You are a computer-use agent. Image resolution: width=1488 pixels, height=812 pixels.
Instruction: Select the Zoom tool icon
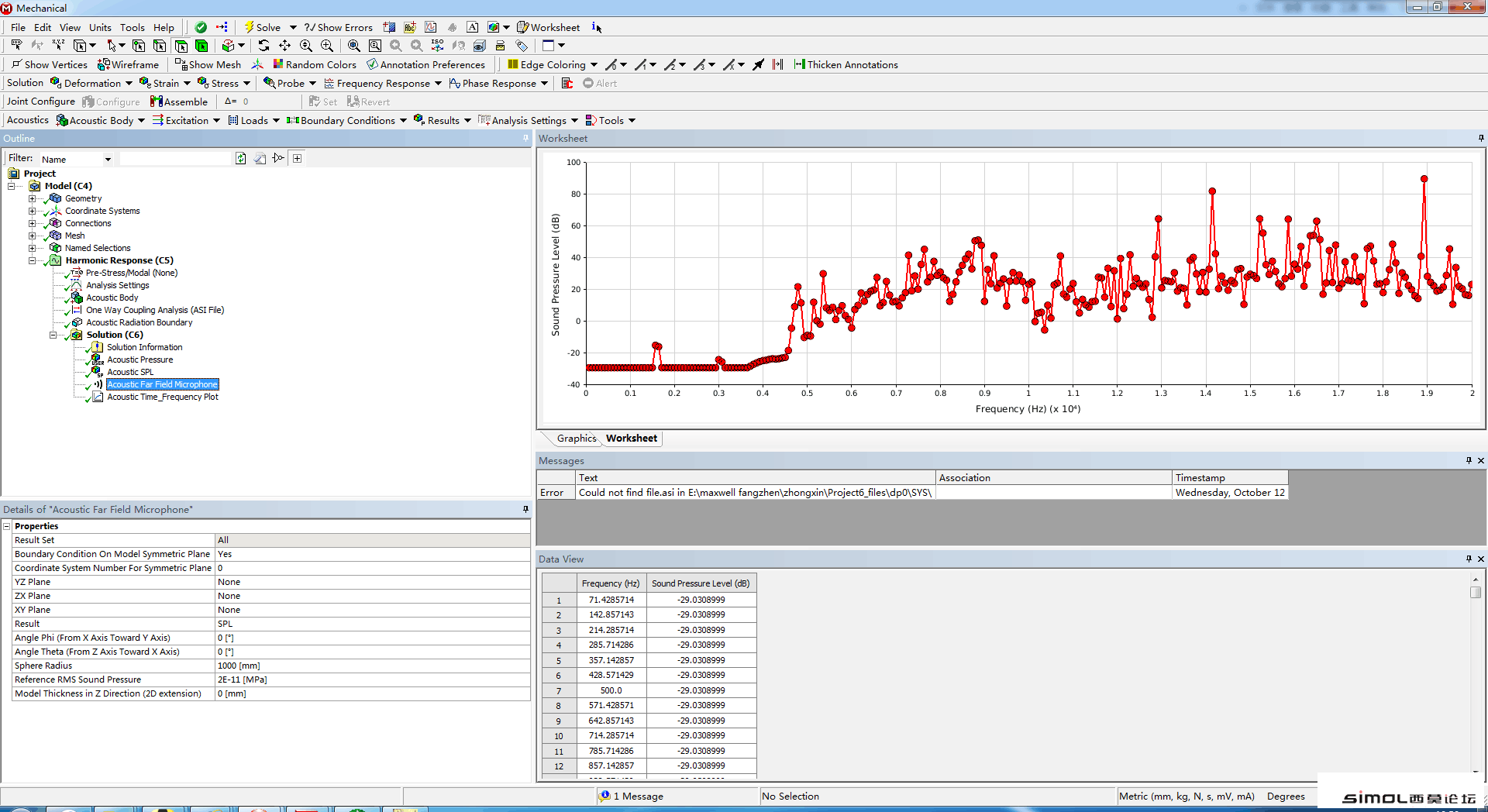pos(306,46)
